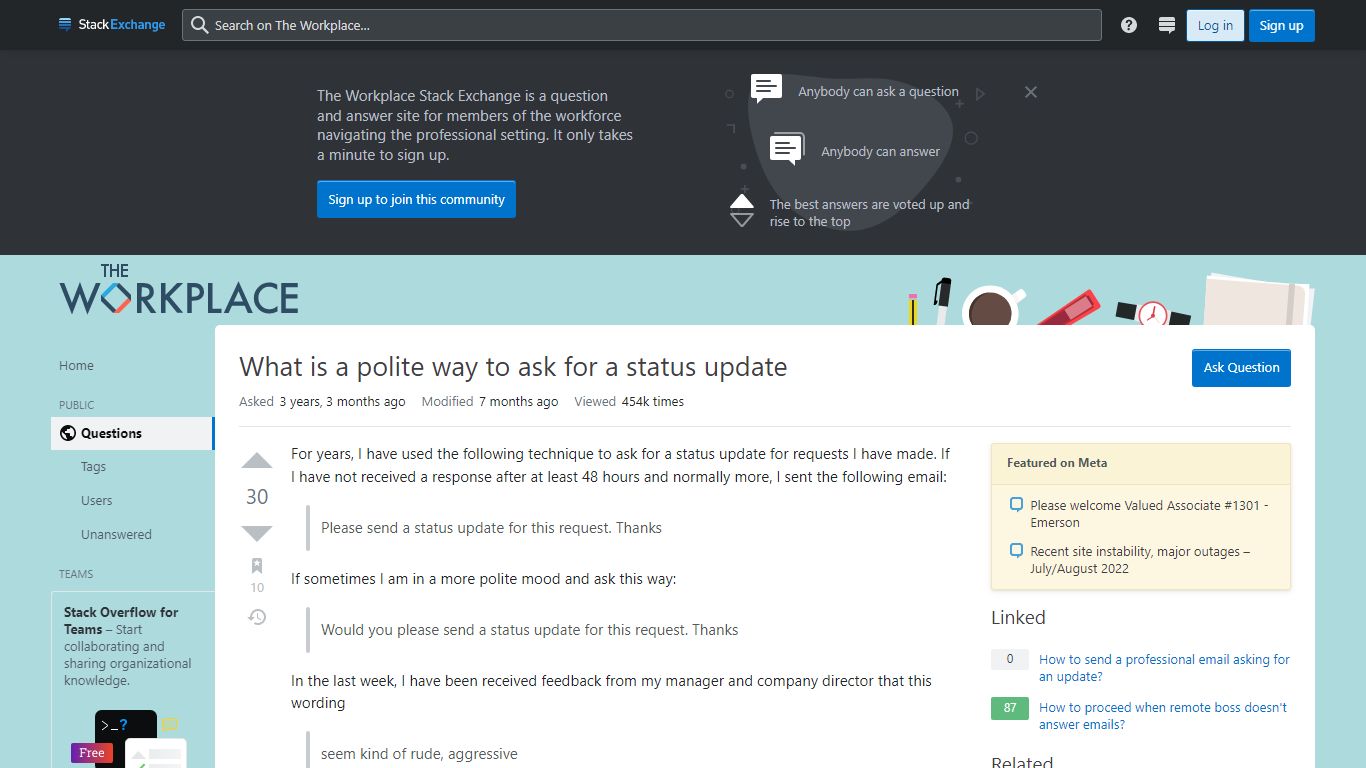Click the Viewed 454k times text

[x=629, y=401]
